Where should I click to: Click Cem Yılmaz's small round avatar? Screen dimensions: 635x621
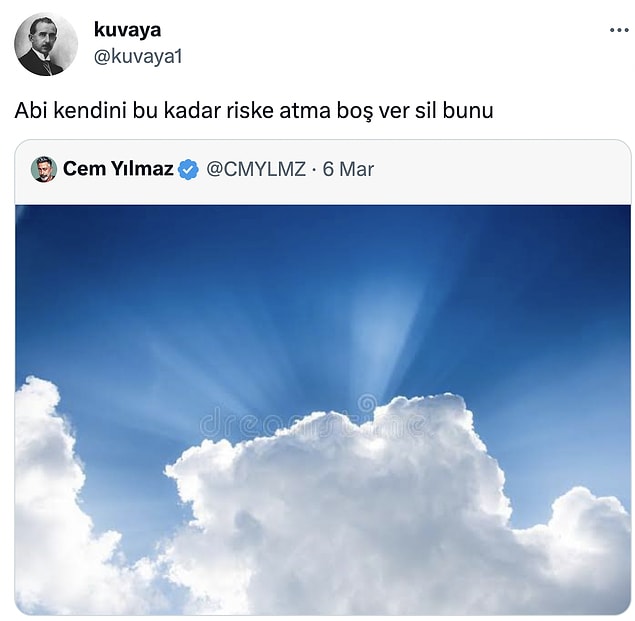pyautogui.click(x=44, y=169)
